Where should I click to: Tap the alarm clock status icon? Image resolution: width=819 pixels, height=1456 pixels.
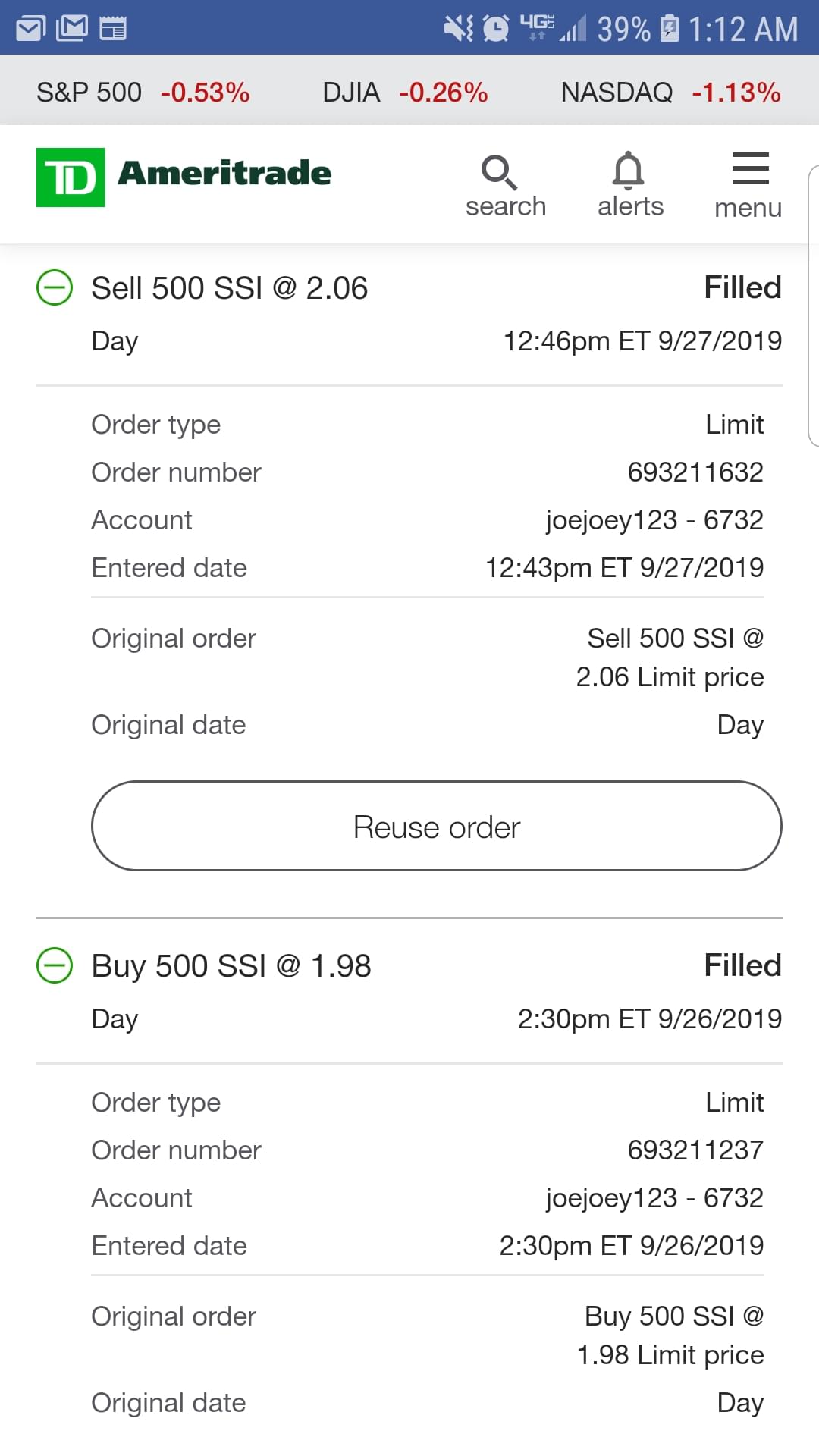496,29
